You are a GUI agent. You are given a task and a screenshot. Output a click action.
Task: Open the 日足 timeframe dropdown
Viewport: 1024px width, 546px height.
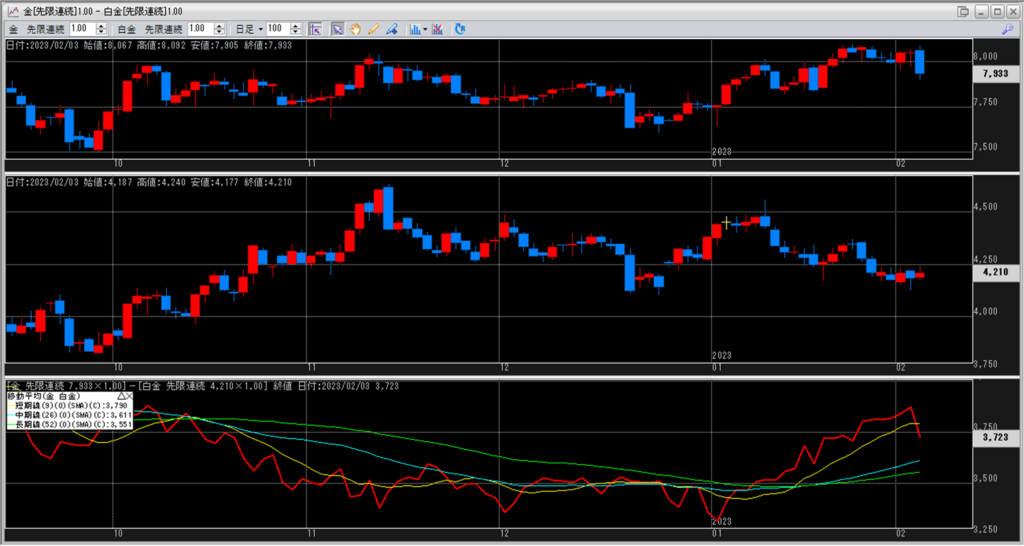(249, 29)
